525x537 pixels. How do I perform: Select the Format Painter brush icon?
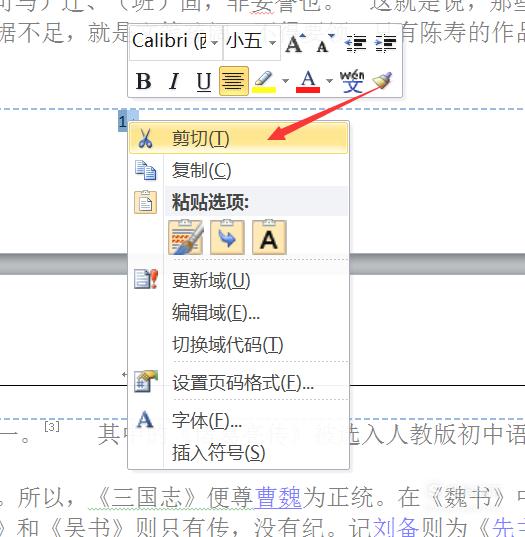[383, 81]
